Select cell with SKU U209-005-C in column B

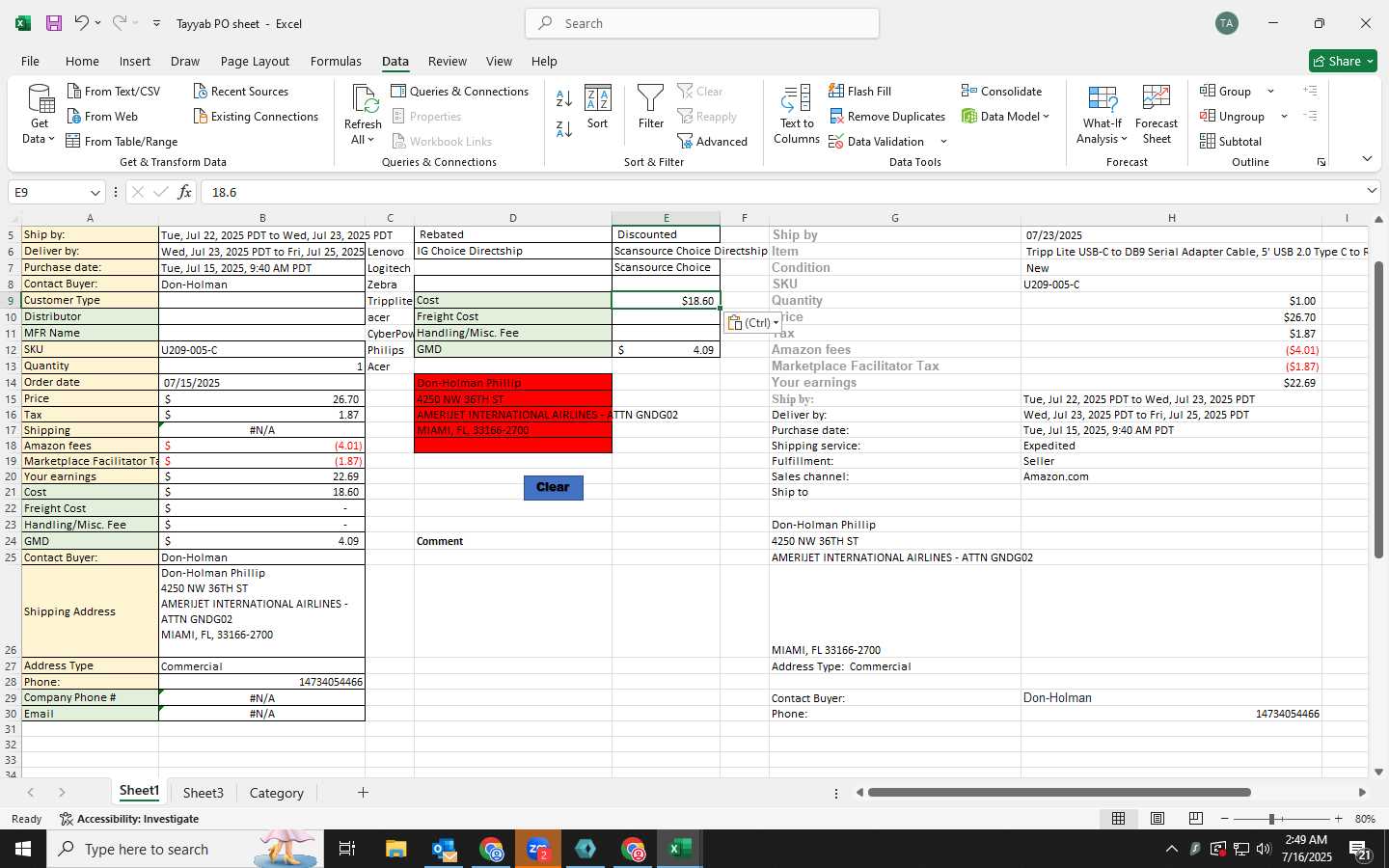[261, 350]
